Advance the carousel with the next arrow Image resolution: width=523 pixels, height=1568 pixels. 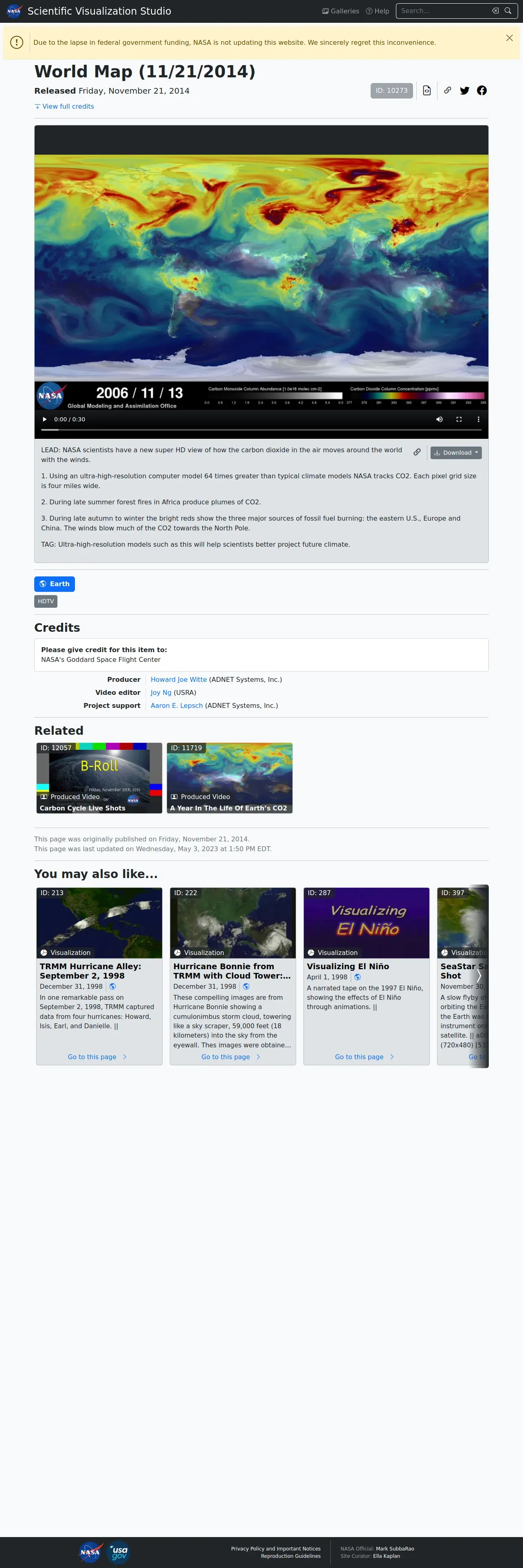(x=479, y=976)
